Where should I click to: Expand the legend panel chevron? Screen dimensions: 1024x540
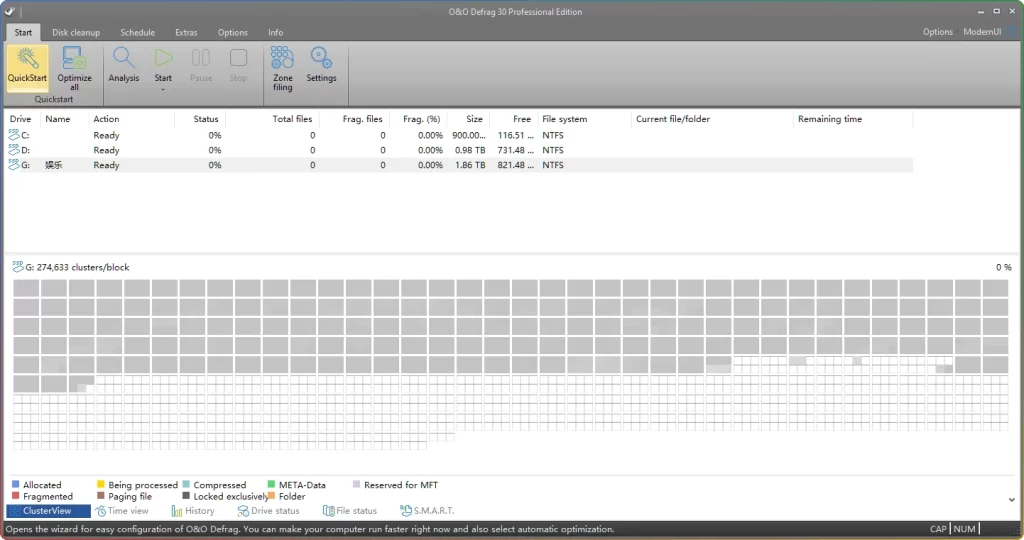pos(1012,500)
